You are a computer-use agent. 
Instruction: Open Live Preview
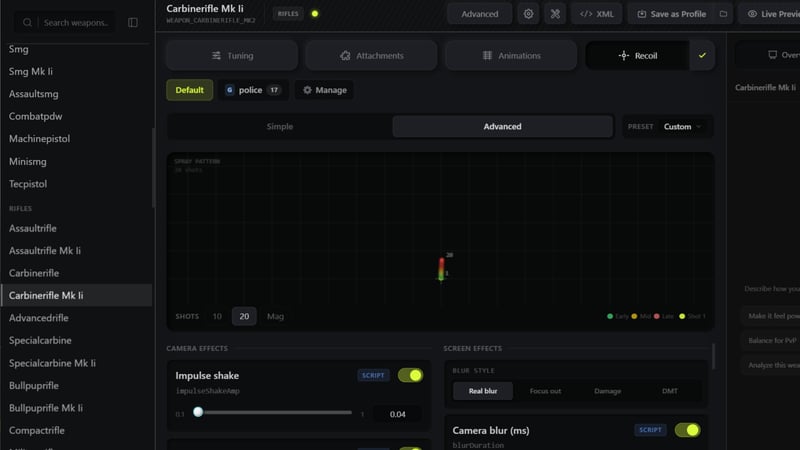(x=770, y=14)
